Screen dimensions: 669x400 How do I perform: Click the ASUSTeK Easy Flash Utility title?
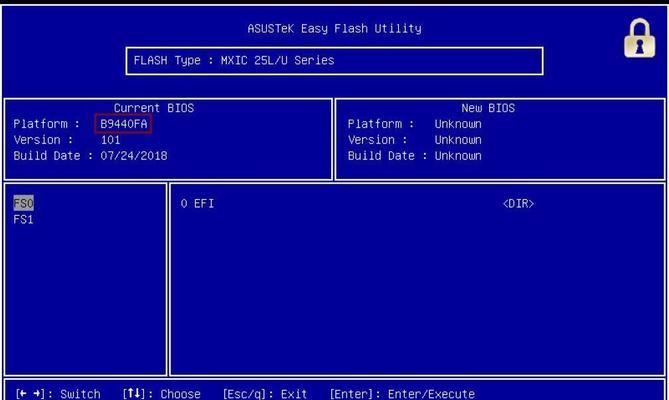point(334,28)
